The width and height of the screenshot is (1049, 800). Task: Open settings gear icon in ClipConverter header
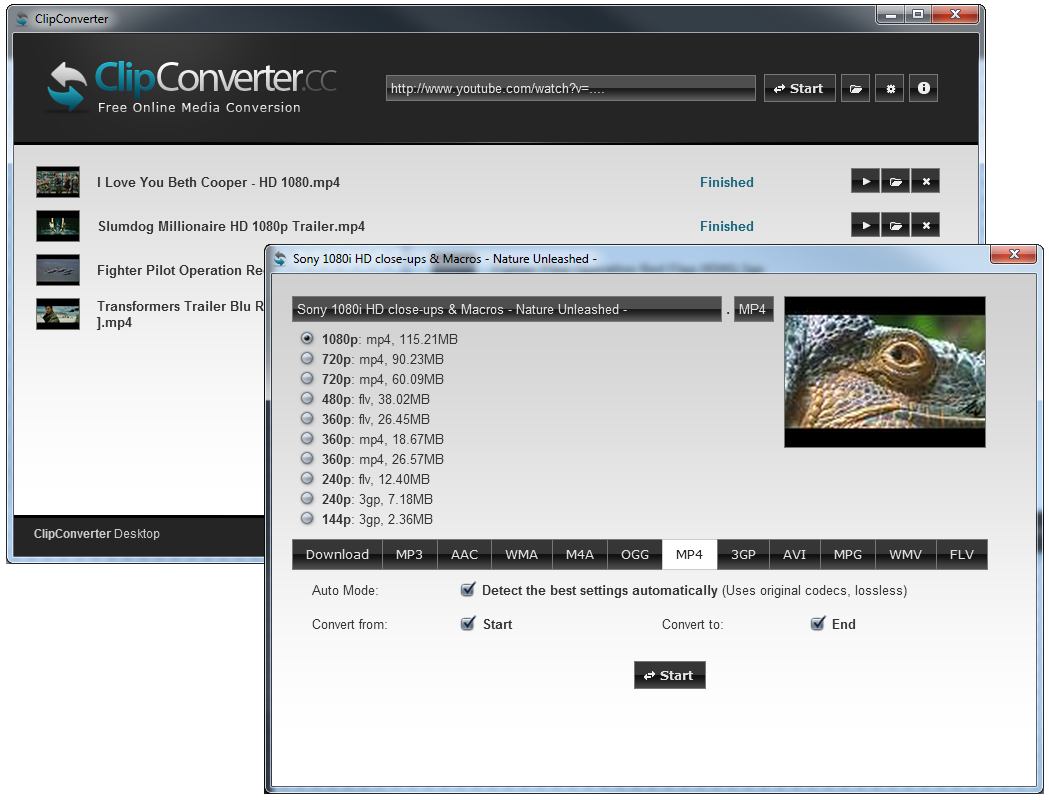(x=890, y=88)
